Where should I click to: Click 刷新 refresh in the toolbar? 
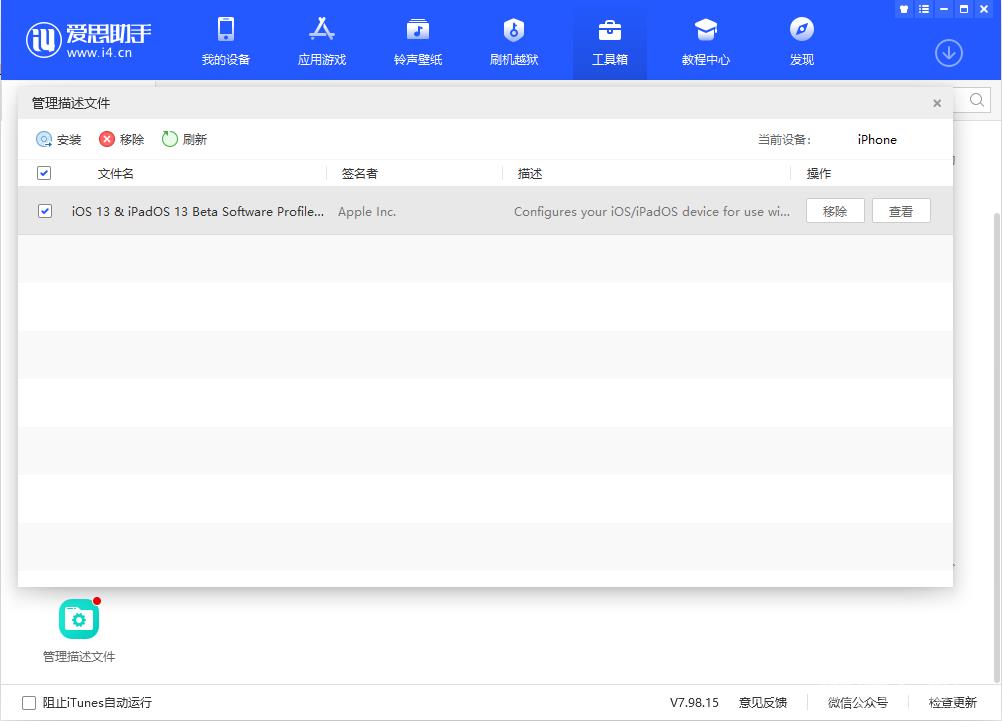184,140
